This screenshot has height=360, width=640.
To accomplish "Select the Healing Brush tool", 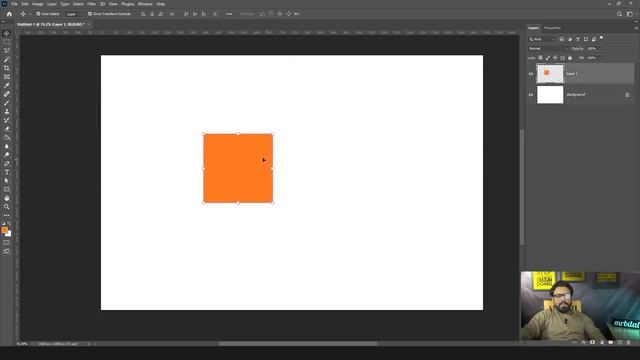I will coord(7,94).
